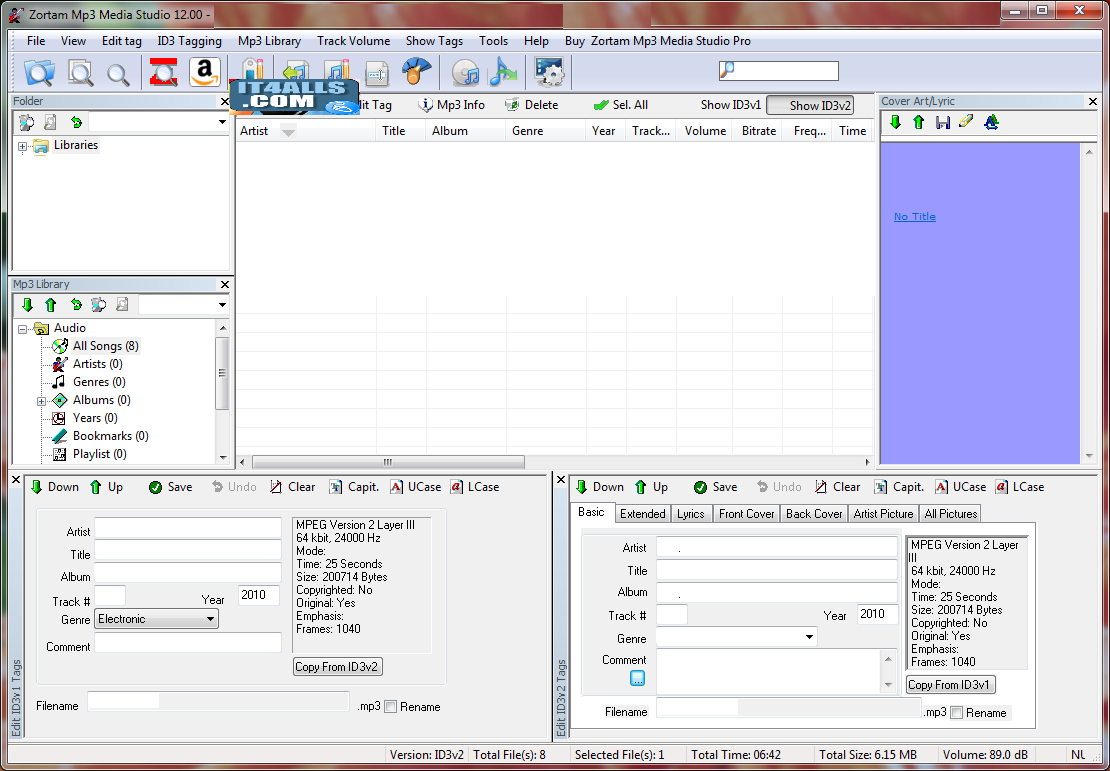Image resolution: width=1110 pixels, height=771 pixels.
Task: Switch to the All Pictures tab
Action: [951, 514]
